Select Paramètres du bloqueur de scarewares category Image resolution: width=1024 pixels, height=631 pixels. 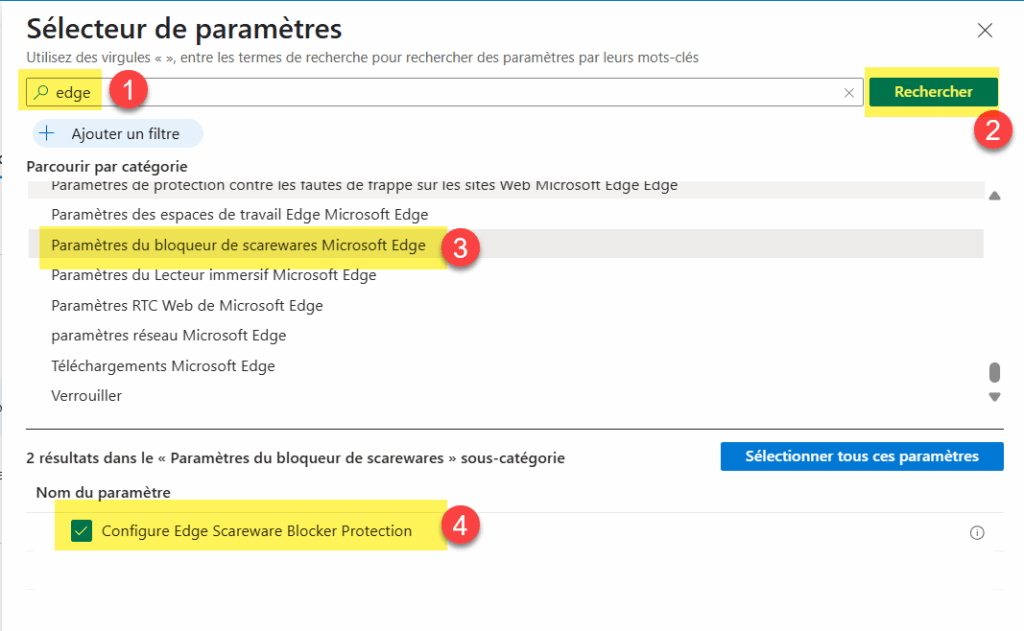coord(238,245)
